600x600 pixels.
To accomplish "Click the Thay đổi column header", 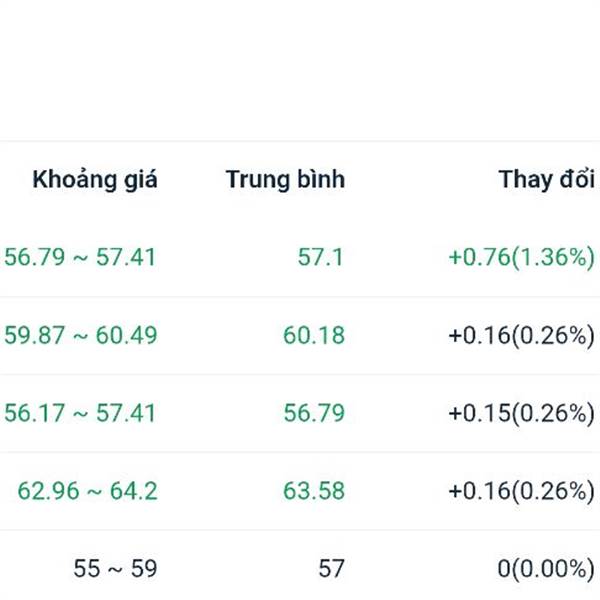I will tap(547, 179).
